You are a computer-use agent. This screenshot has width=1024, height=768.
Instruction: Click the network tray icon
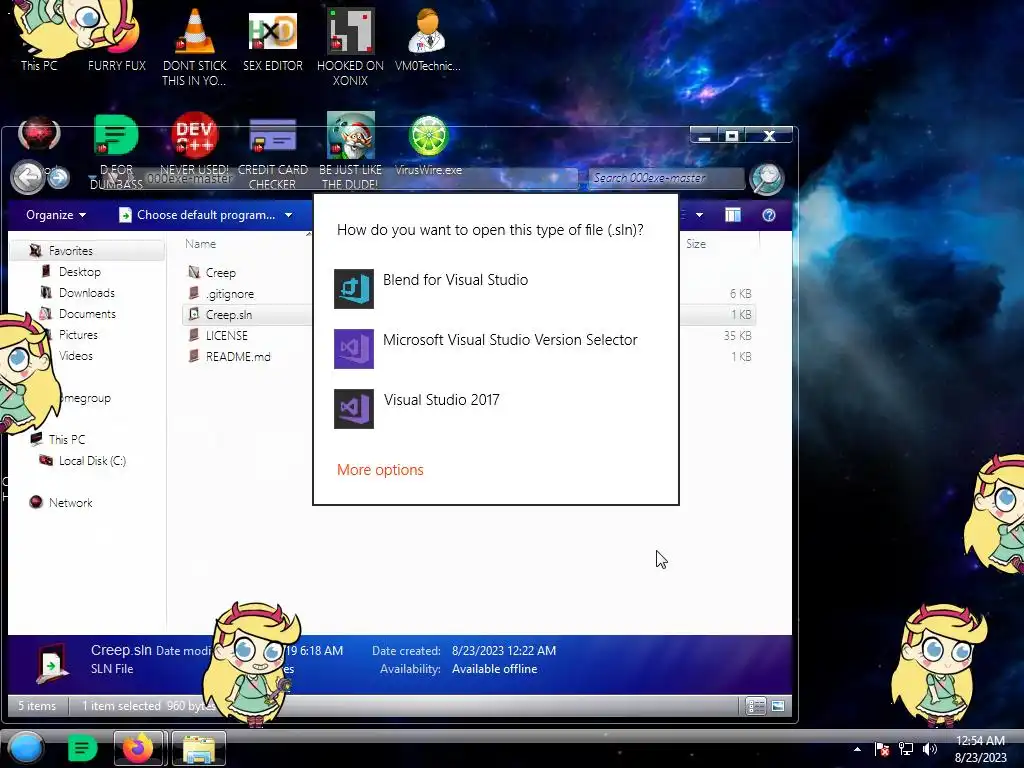pos(906,748)
